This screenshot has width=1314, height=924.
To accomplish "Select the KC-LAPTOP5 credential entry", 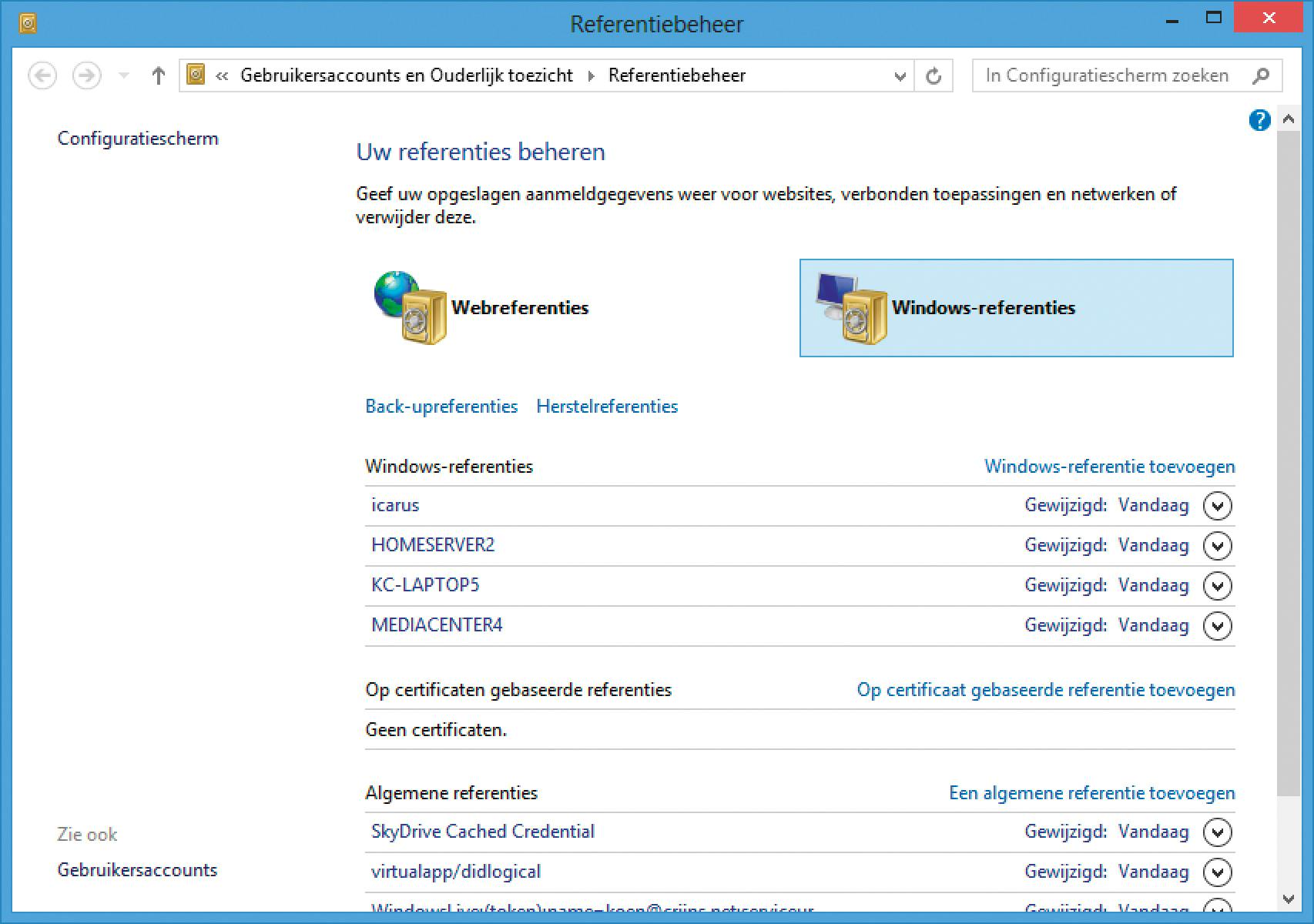I will point(799,586).
